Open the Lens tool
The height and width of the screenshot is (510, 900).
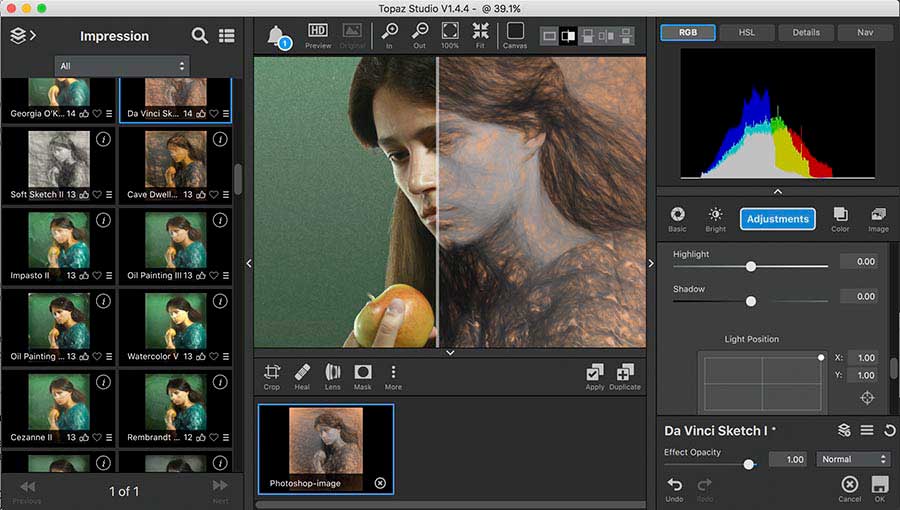click(333, 373)
